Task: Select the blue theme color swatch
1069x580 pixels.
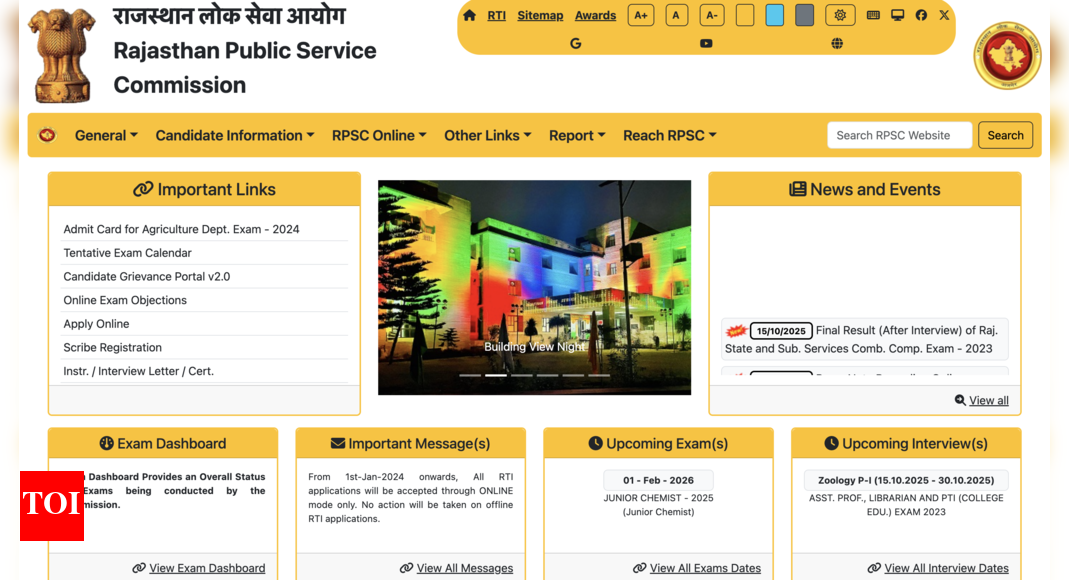Action: pyautogui.click(x=774, y=15)
